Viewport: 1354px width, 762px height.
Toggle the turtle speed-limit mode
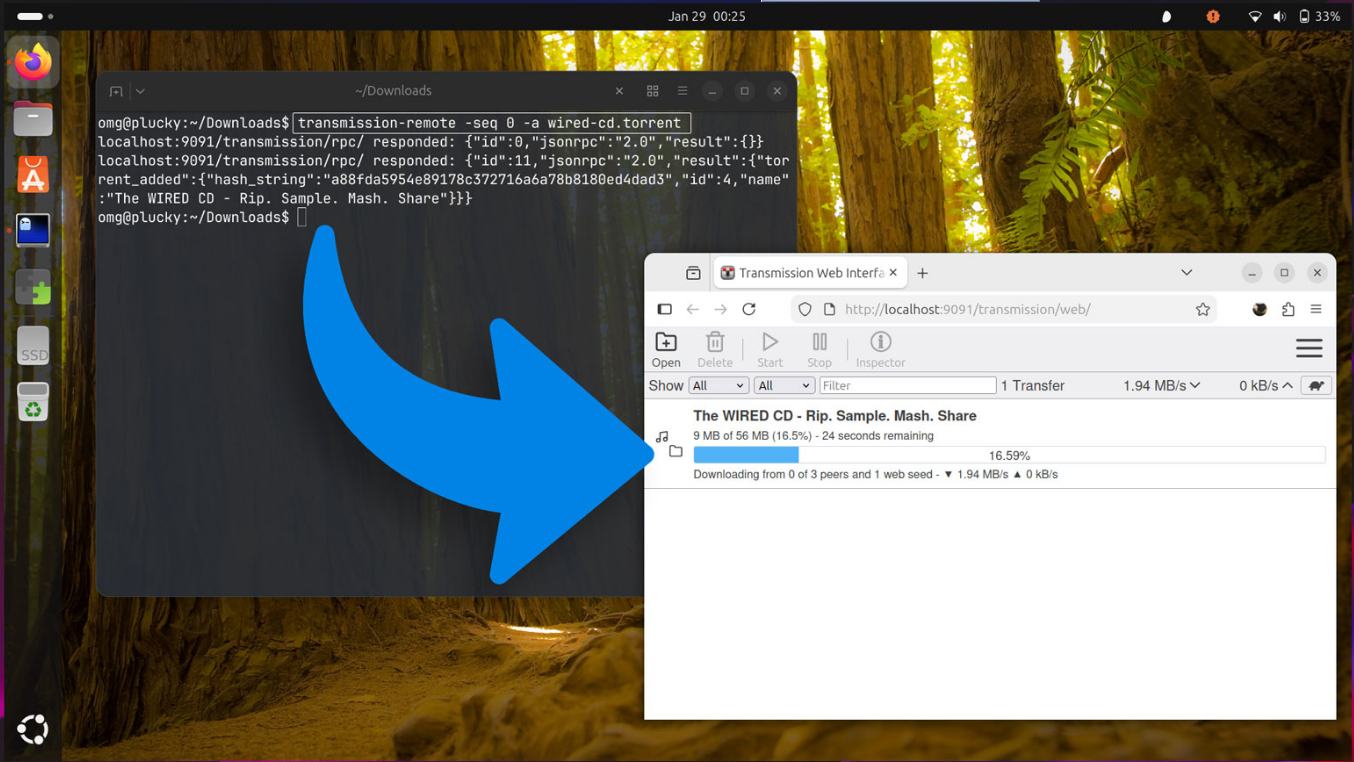[1316, 385]
